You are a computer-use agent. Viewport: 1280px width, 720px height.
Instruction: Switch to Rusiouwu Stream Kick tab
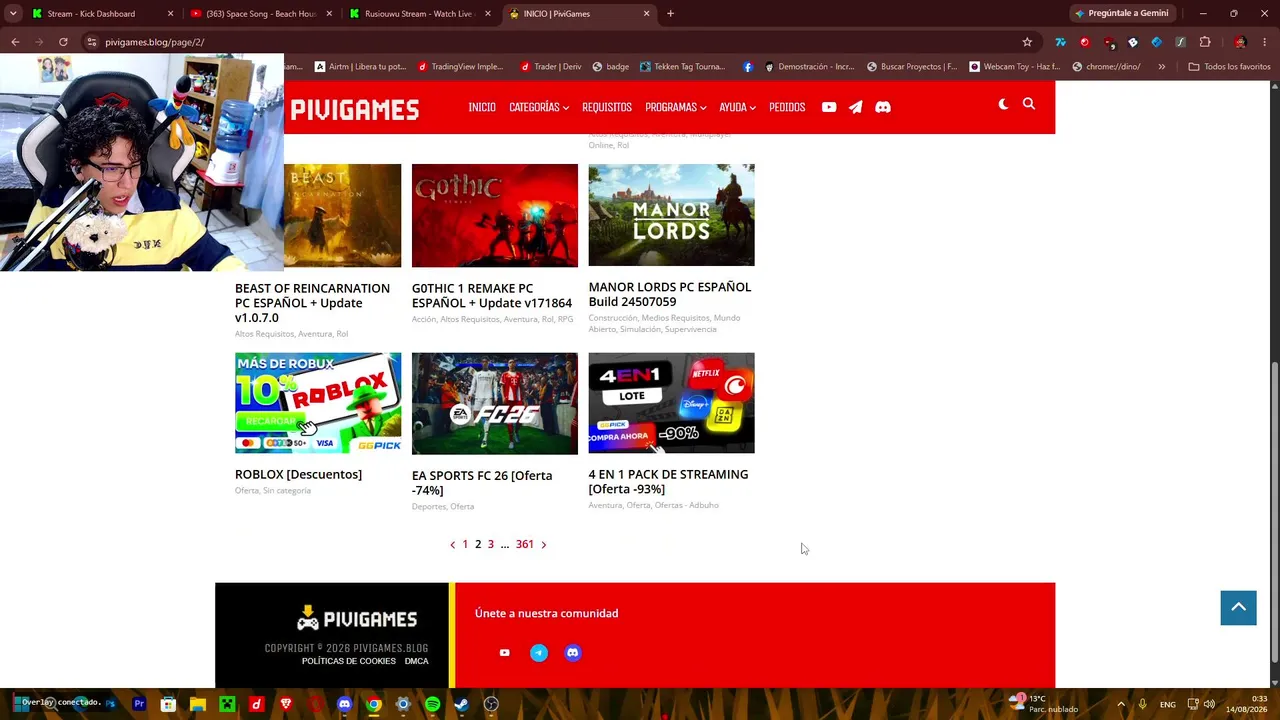point(418,14)
